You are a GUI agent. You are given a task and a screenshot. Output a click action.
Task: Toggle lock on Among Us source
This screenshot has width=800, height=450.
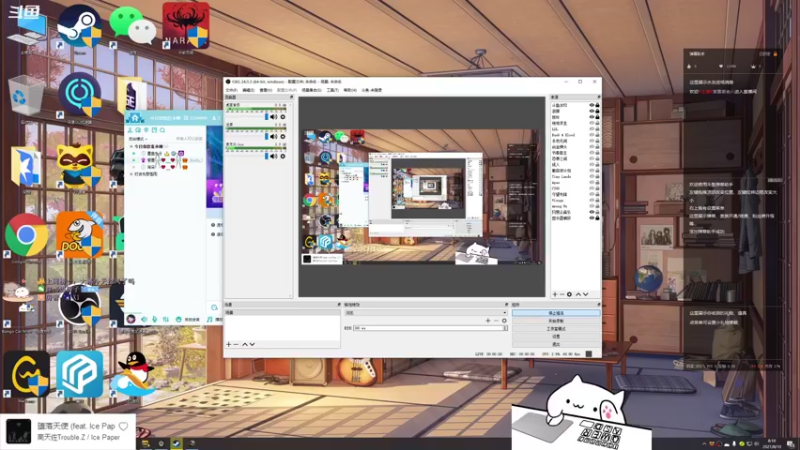coord(597,206)
